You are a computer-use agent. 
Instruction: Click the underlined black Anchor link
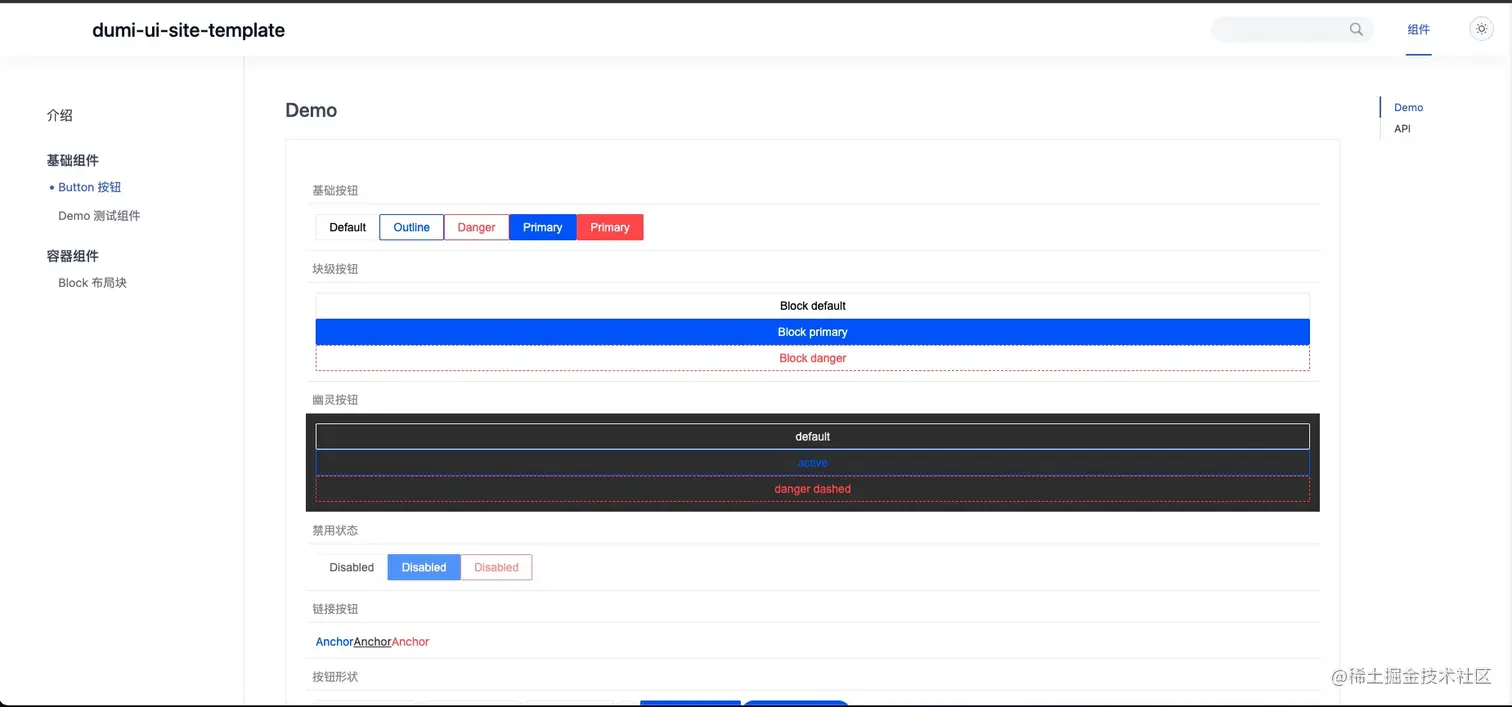pyautogui.click(x=372, y=642)
